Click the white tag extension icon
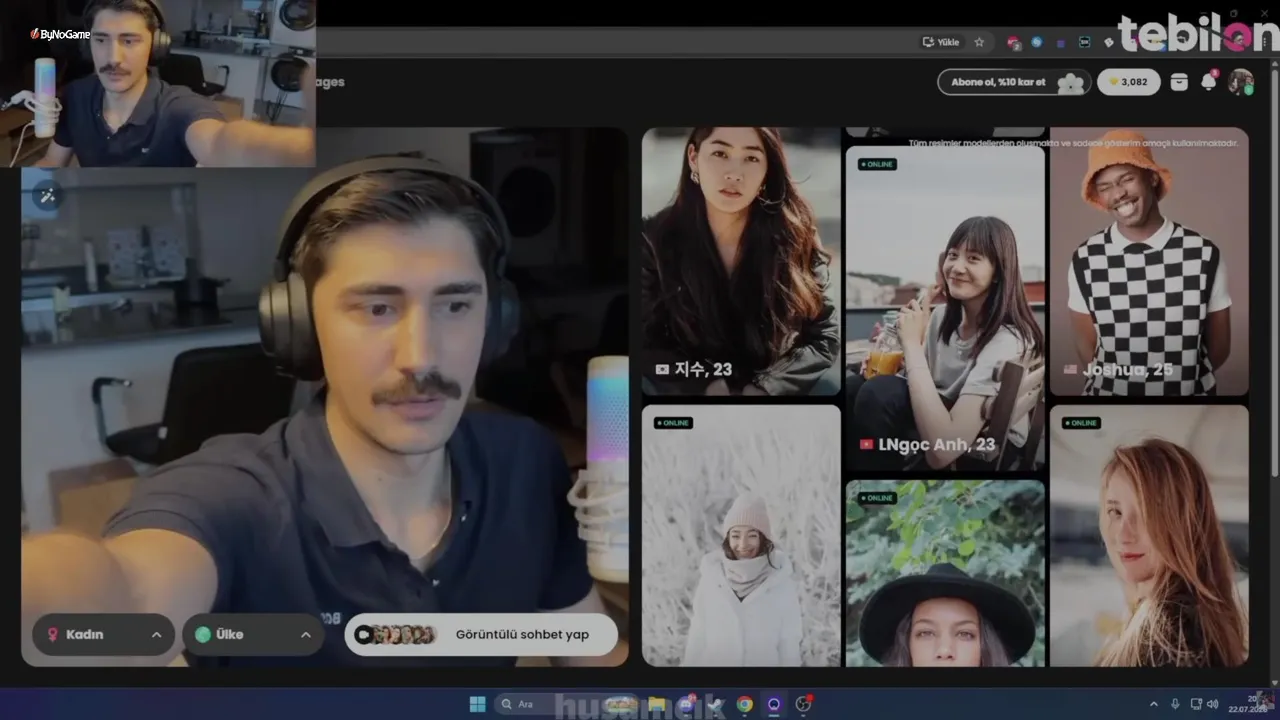Viewport: 1280px width, 720px height. pyautogui.click(x=1108, y=42)
